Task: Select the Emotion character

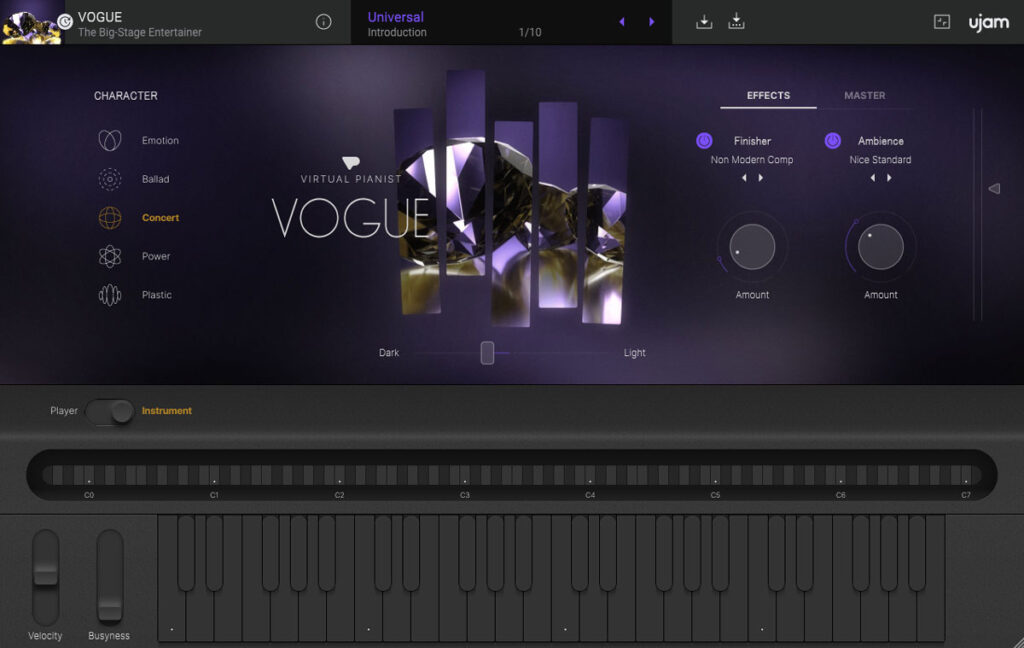Action: (159, 140)
